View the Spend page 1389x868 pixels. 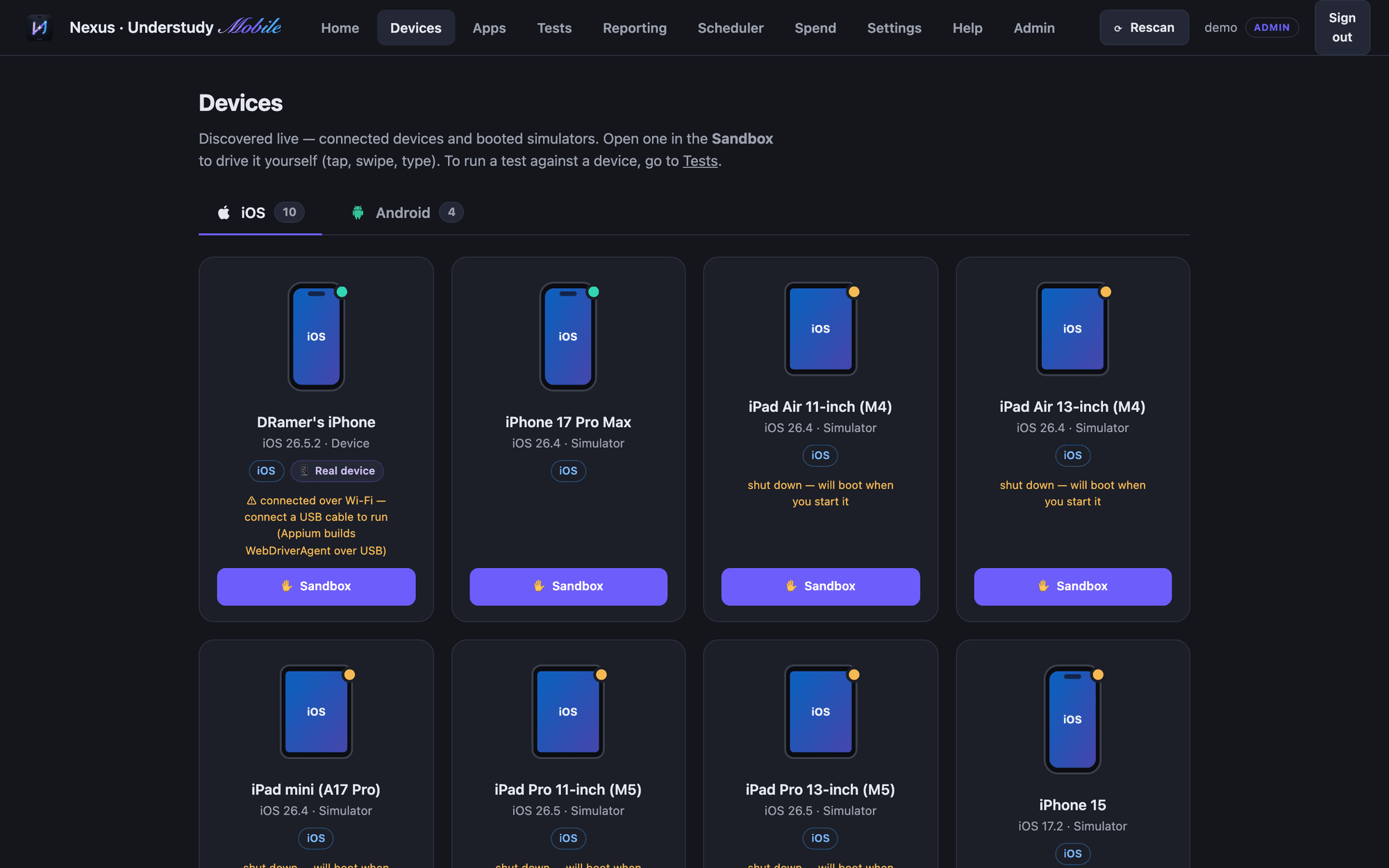815,28
